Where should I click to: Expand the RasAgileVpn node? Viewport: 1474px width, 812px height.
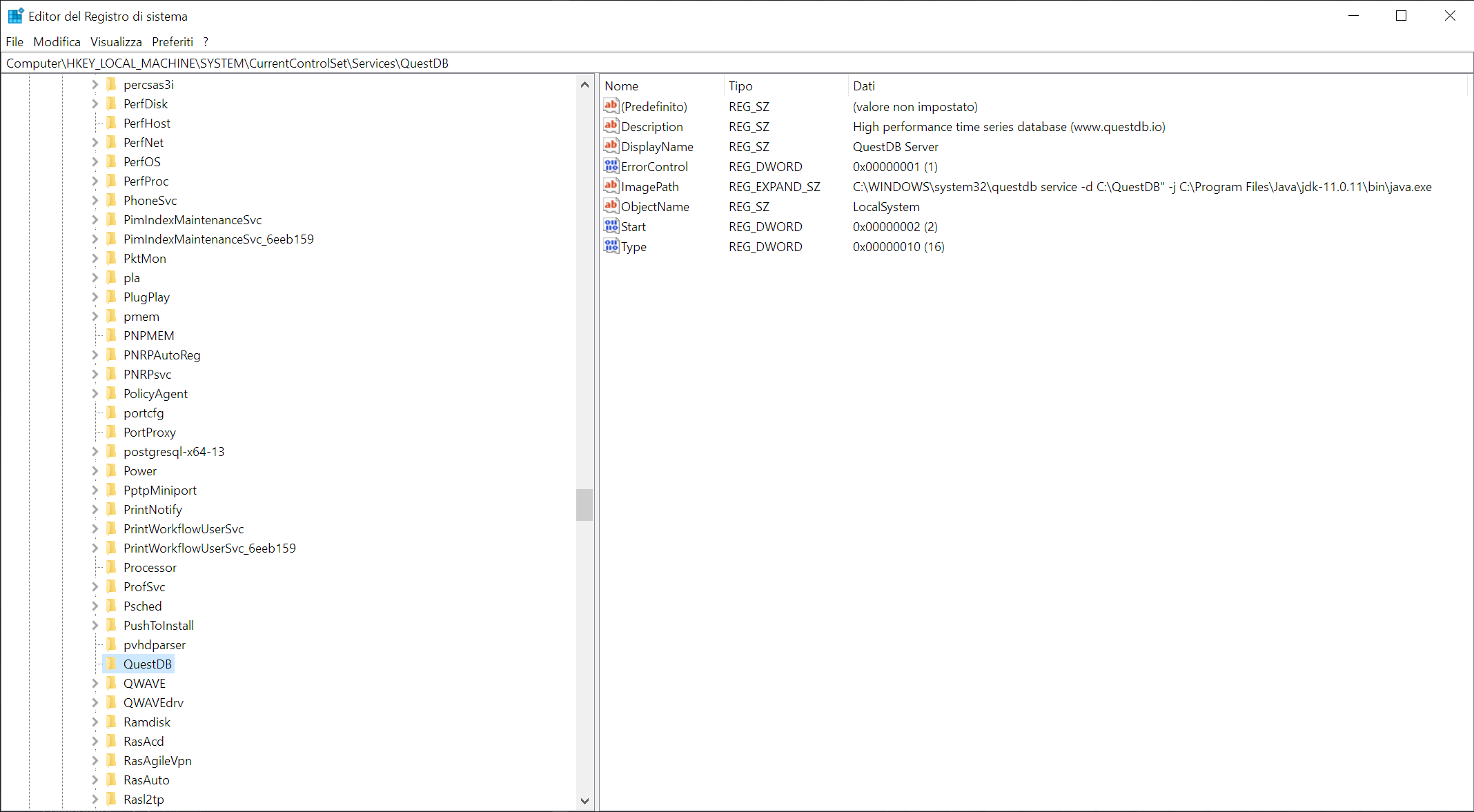coord(95,760)
